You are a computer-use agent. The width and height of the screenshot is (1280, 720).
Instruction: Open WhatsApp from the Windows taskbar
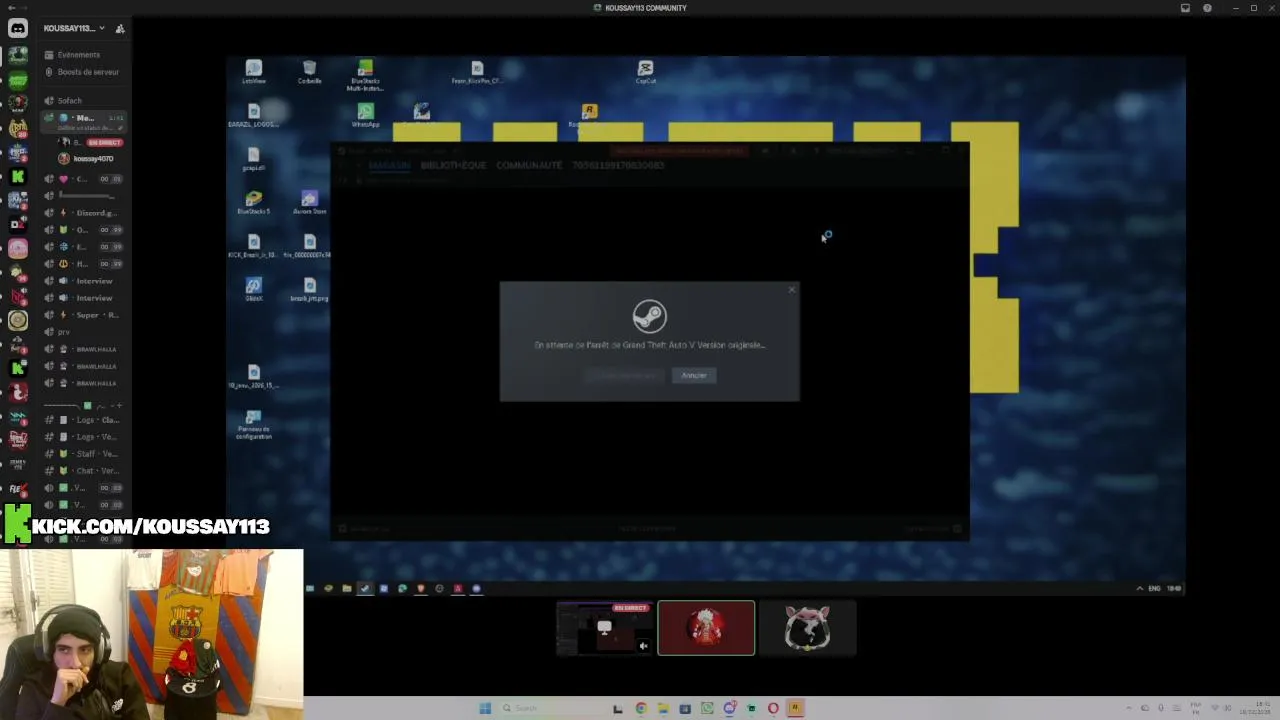[x=707, y=708]
